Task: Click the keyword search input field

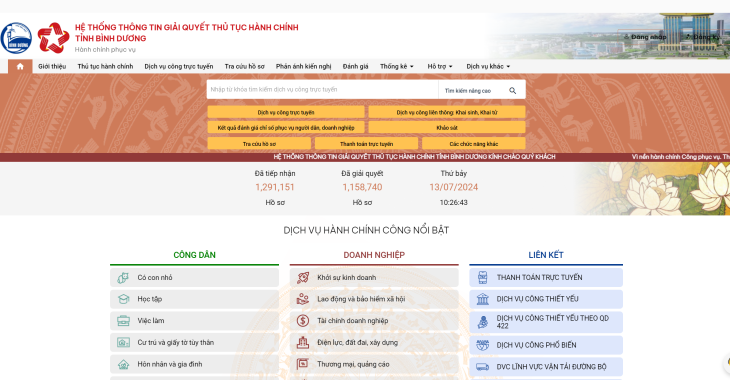Action: click(x=322, y=89)
